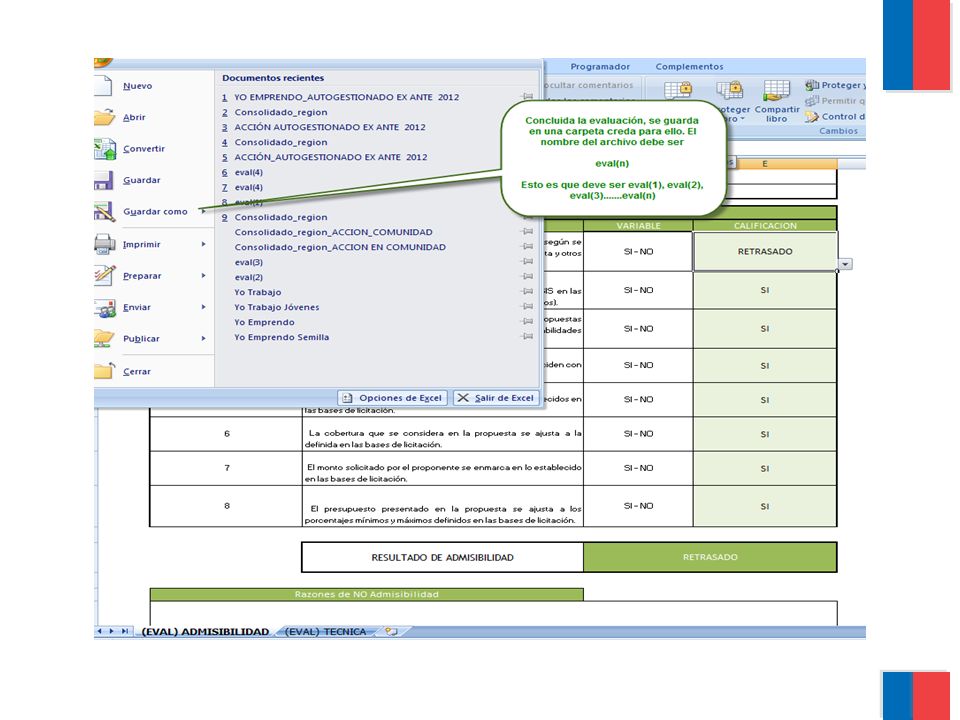Expand the Publicar submenu arrow
Screen dimensions: 960x720
[204, 339]
